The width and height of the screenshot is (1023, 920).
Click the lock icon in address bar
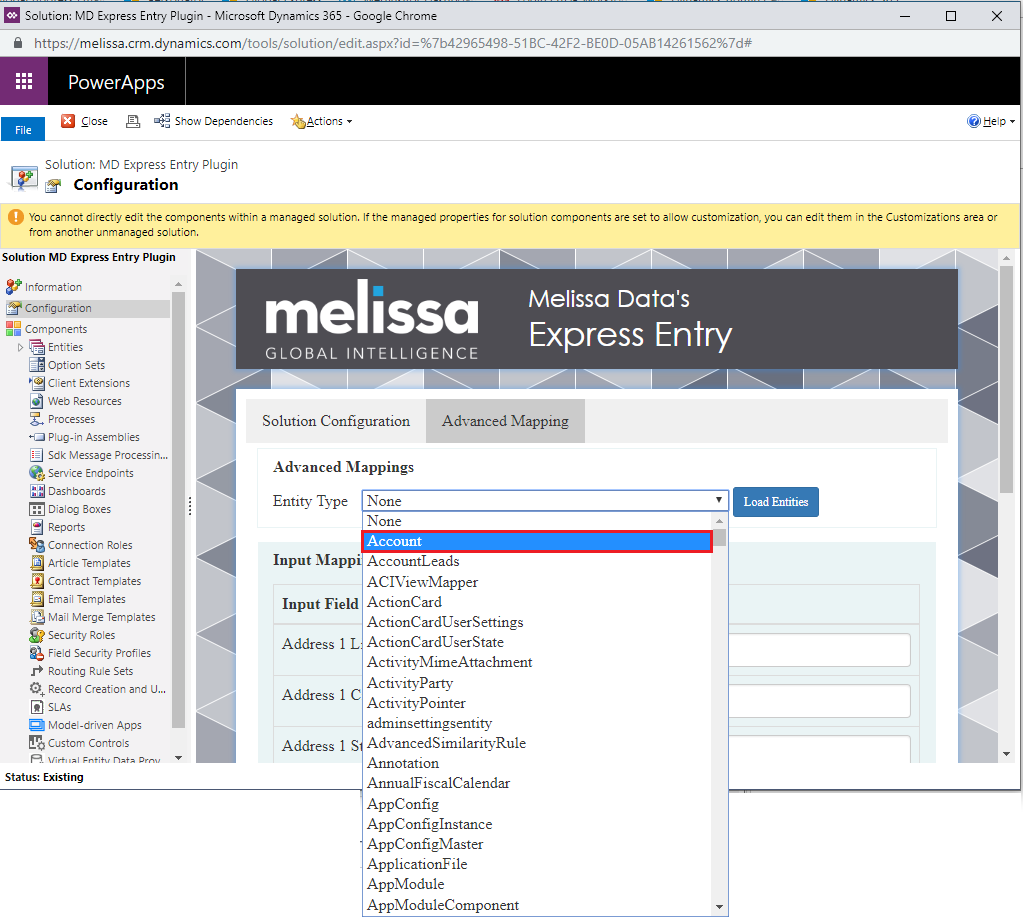pos(18,42)
